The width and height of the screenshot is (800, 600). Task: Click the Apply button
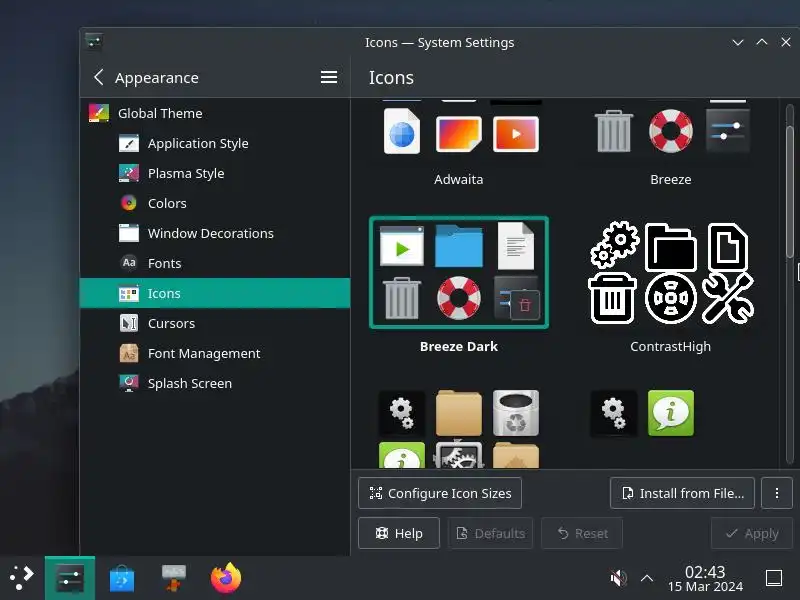(x=752, y=533)
